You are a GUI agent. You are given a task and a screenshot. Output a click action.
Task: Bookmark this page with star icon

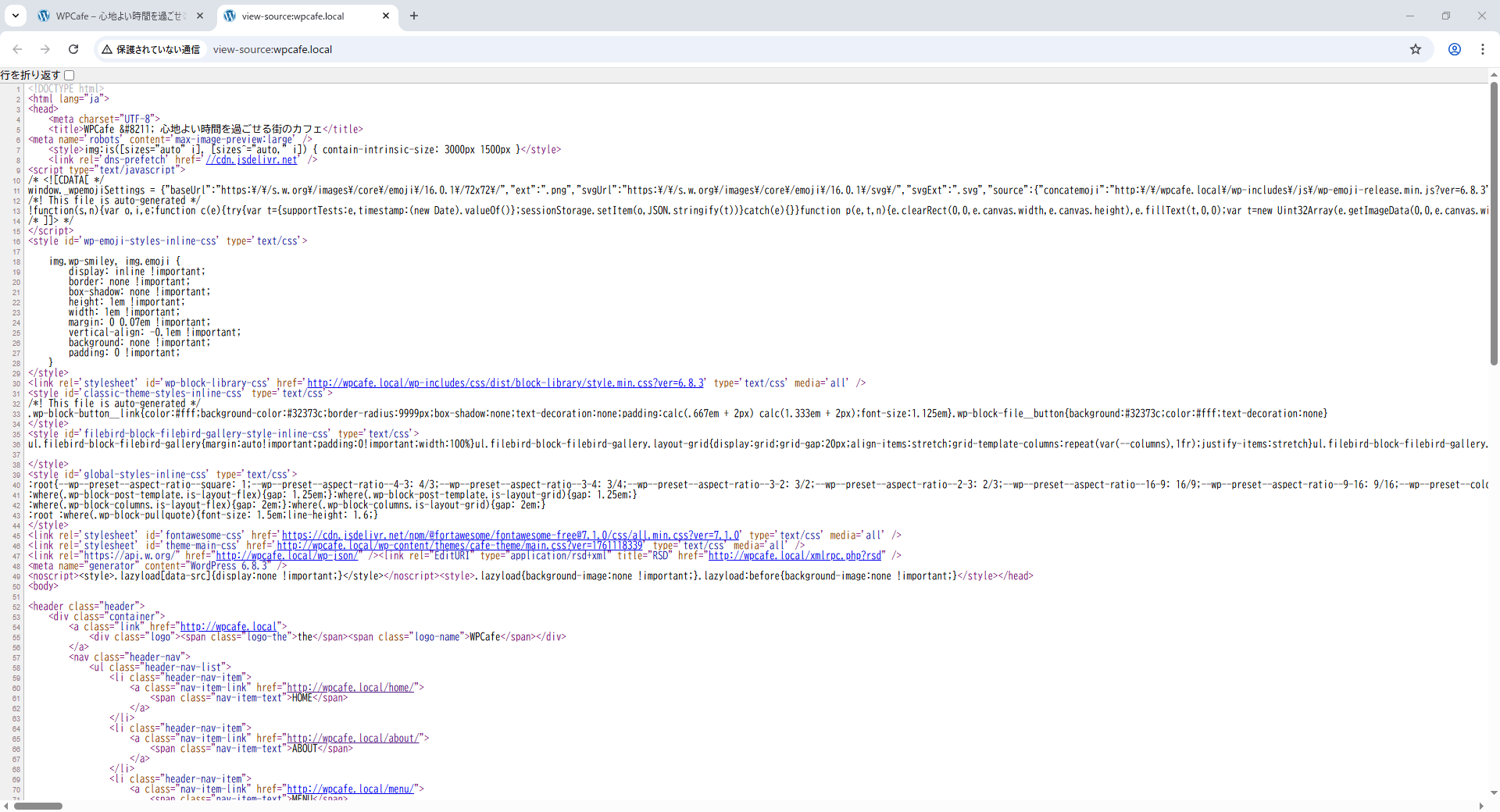(1416, 49)
